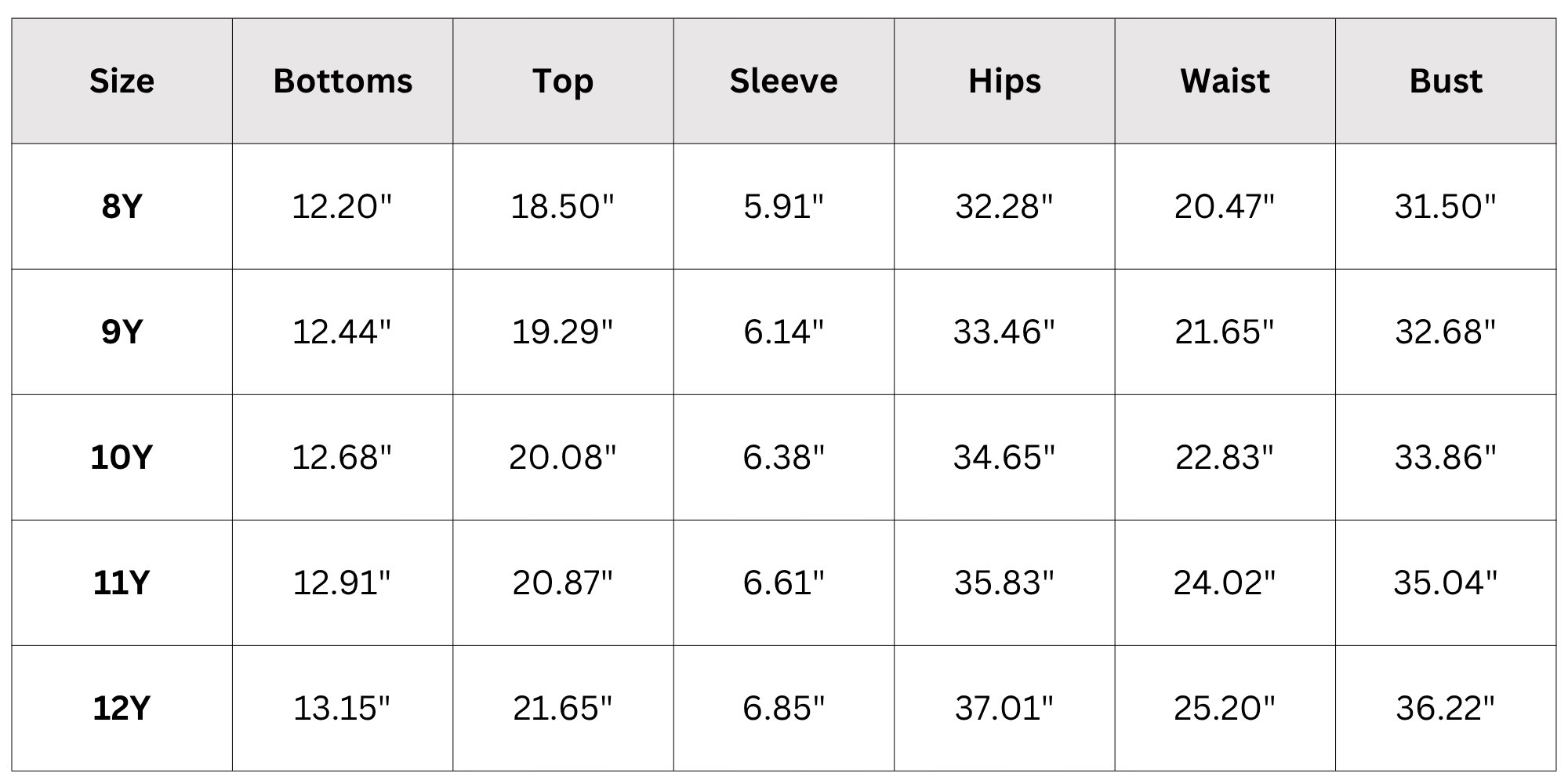
Task: Select the Waist column header
Action: (x=1225, y=81)
